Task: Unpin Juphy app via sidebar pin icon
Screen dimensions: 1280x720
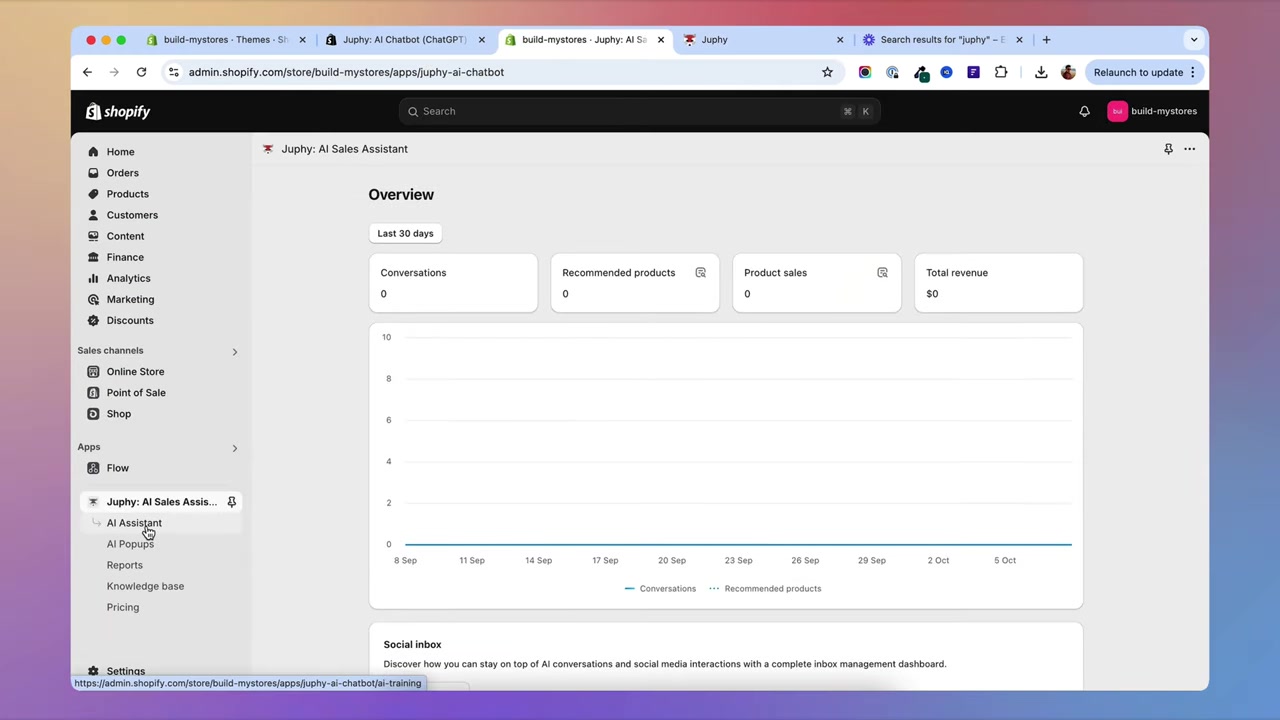Action: click(231, 502)
